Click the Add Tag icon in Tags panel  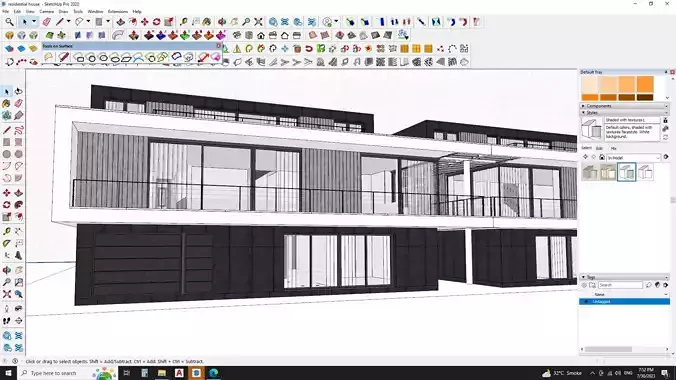585,285
